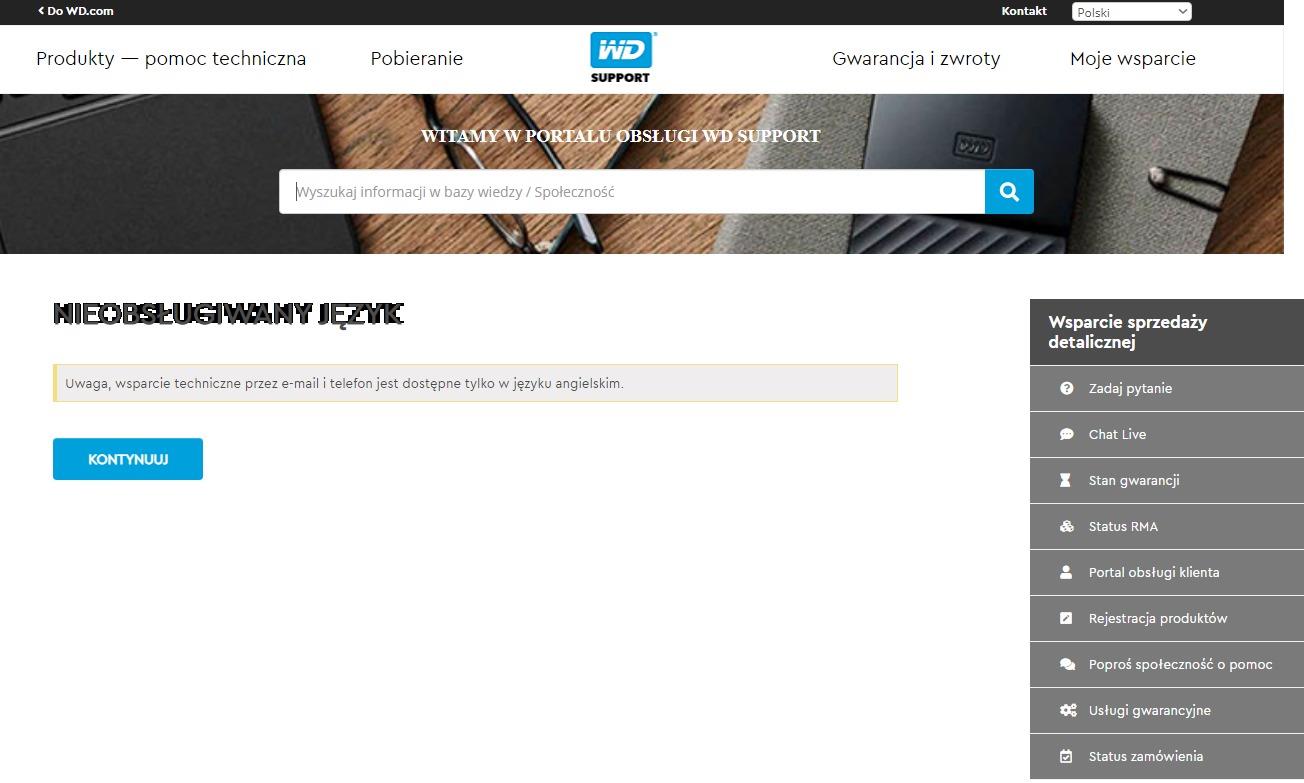Check Status RMA in the sidebar

click(x=1167, y=526)
